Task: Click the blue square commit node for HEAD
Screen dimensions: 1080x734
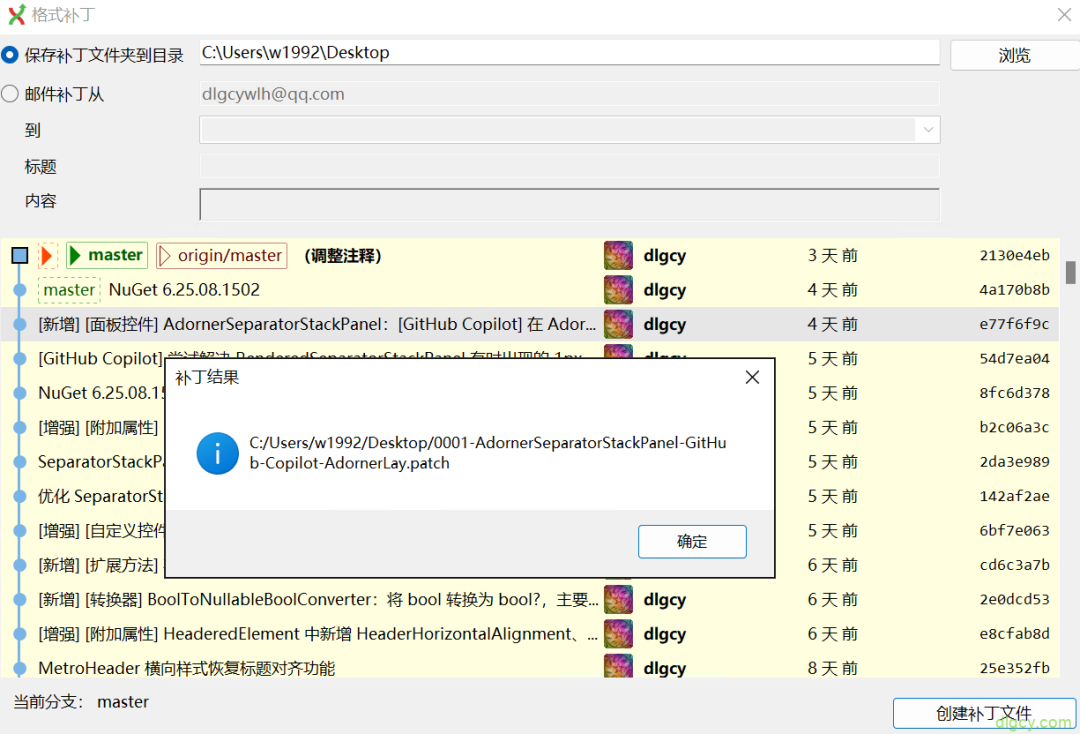Action: click(20, 255)
